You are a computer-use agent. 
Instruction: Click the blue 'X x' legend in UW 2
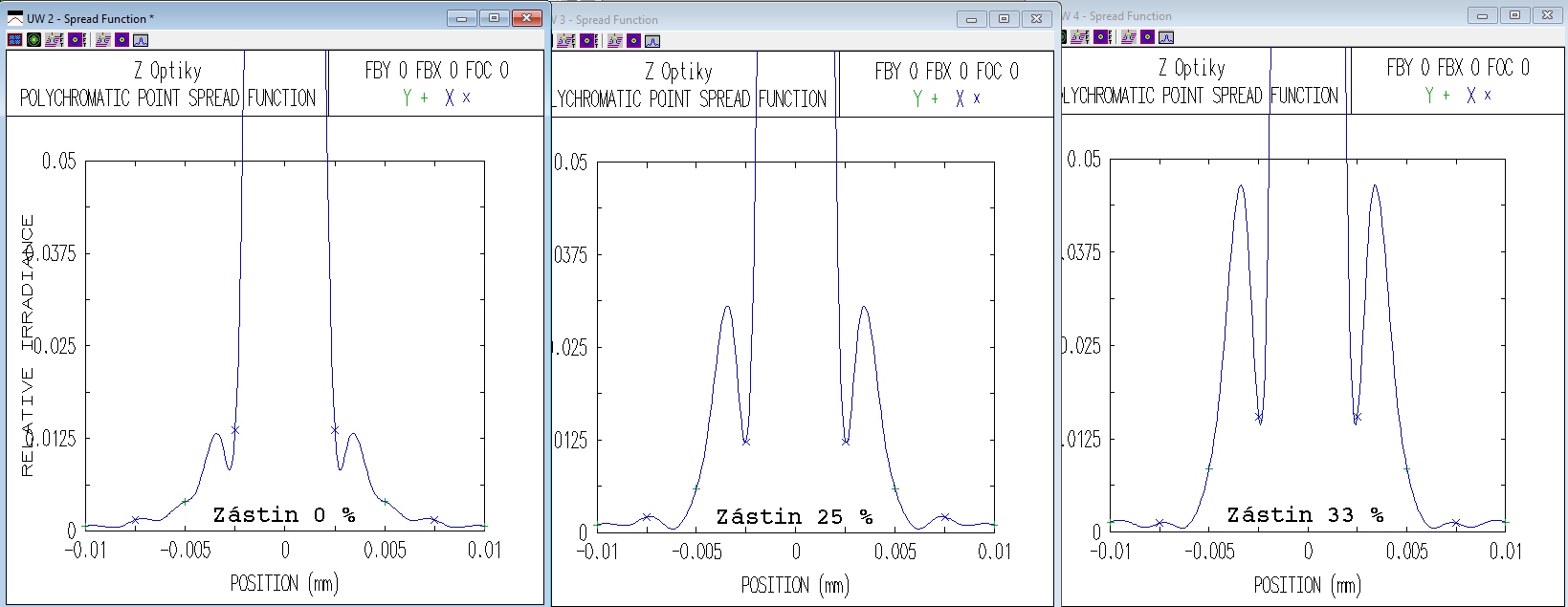tap(457, 98)
